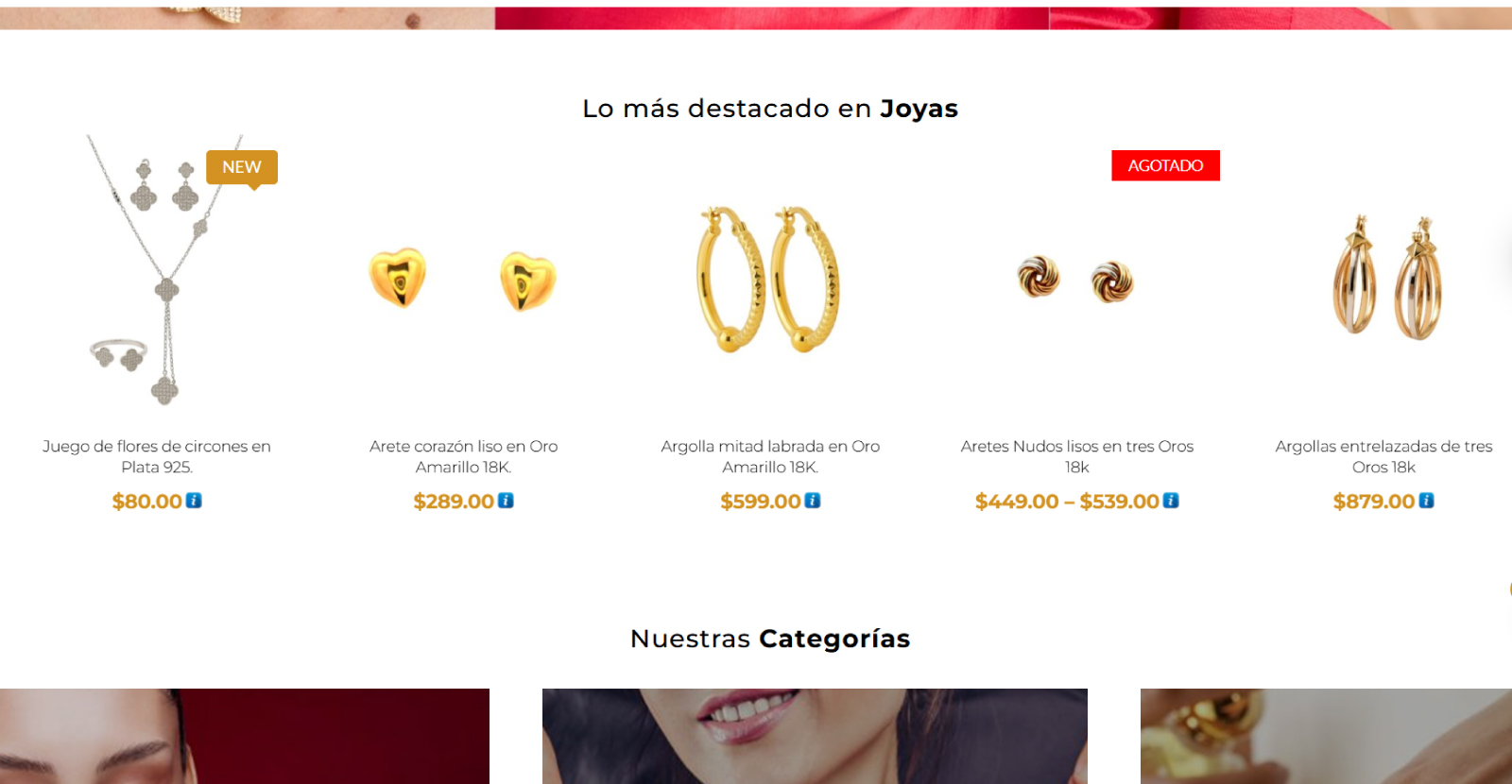Viewport: 1512px width, 784px height.
Task: Click info icon beside $289.00 price
Action: point(506,501)
